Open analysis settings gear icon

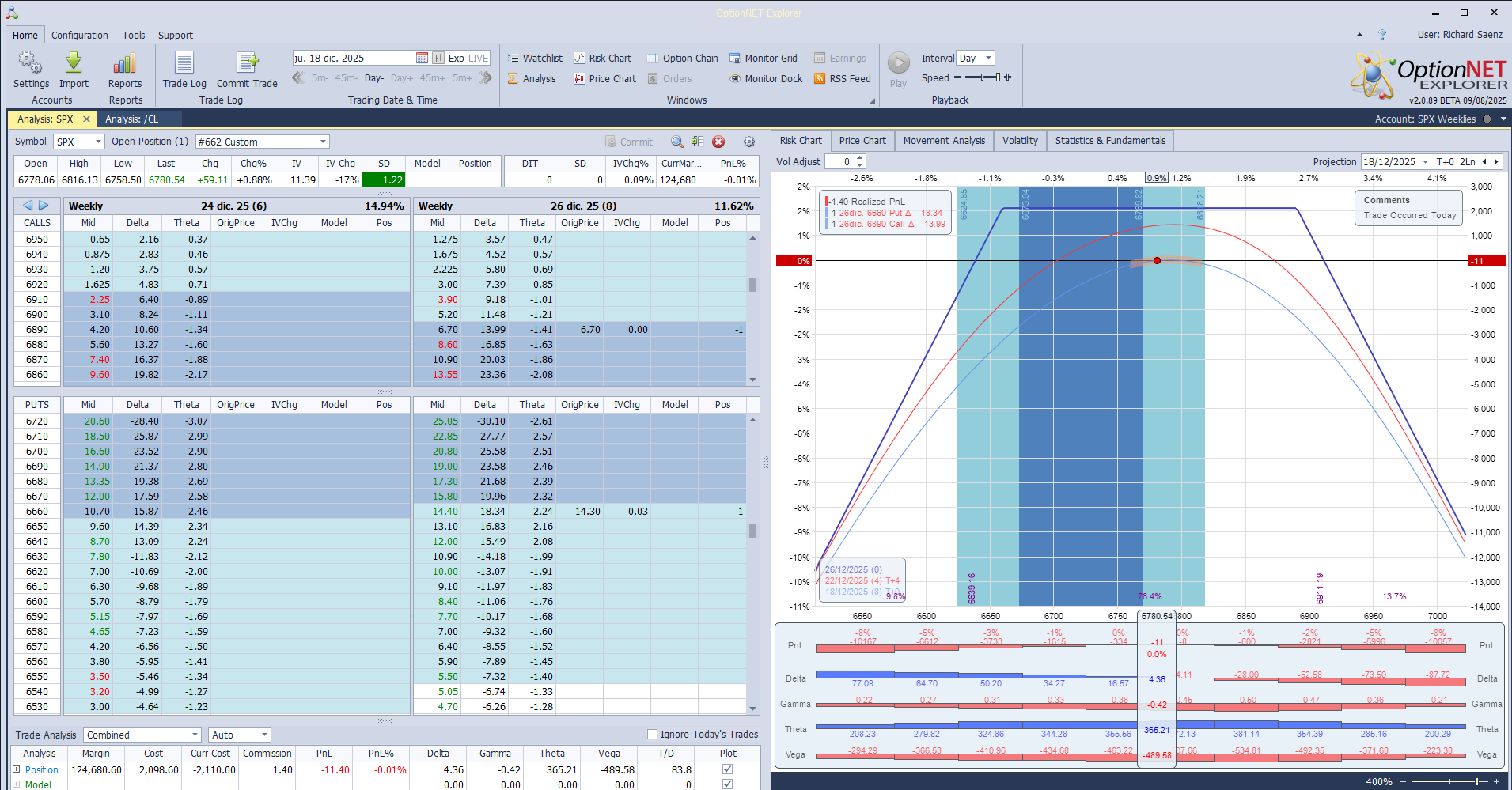pyautogui.click(x=748, y=142)
